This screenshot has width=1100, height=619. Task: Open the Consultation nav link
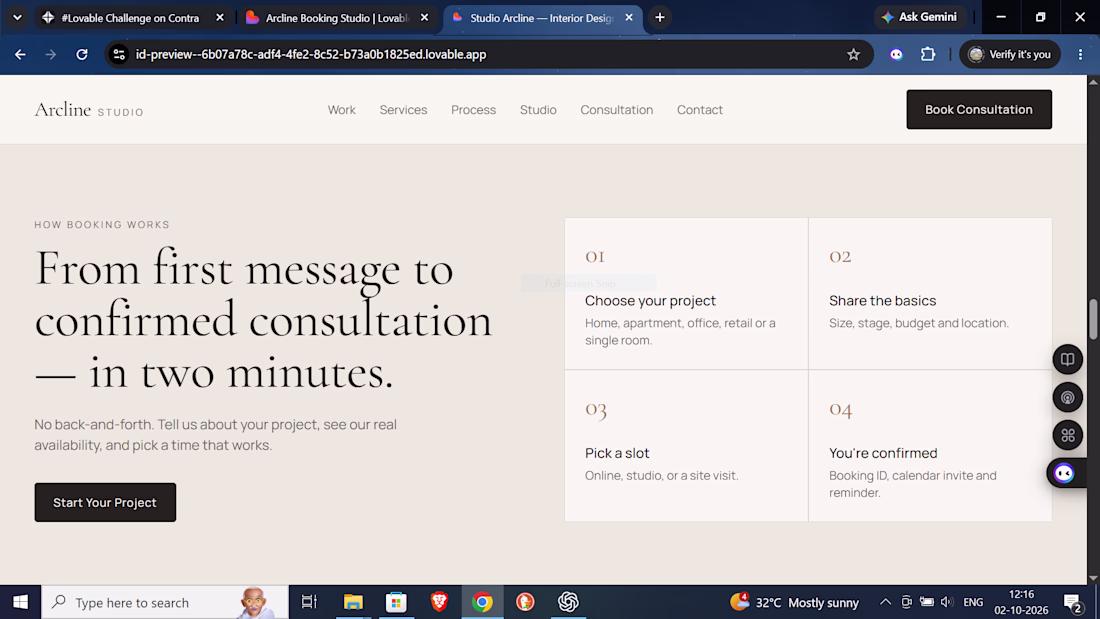(x=617, y=109)
